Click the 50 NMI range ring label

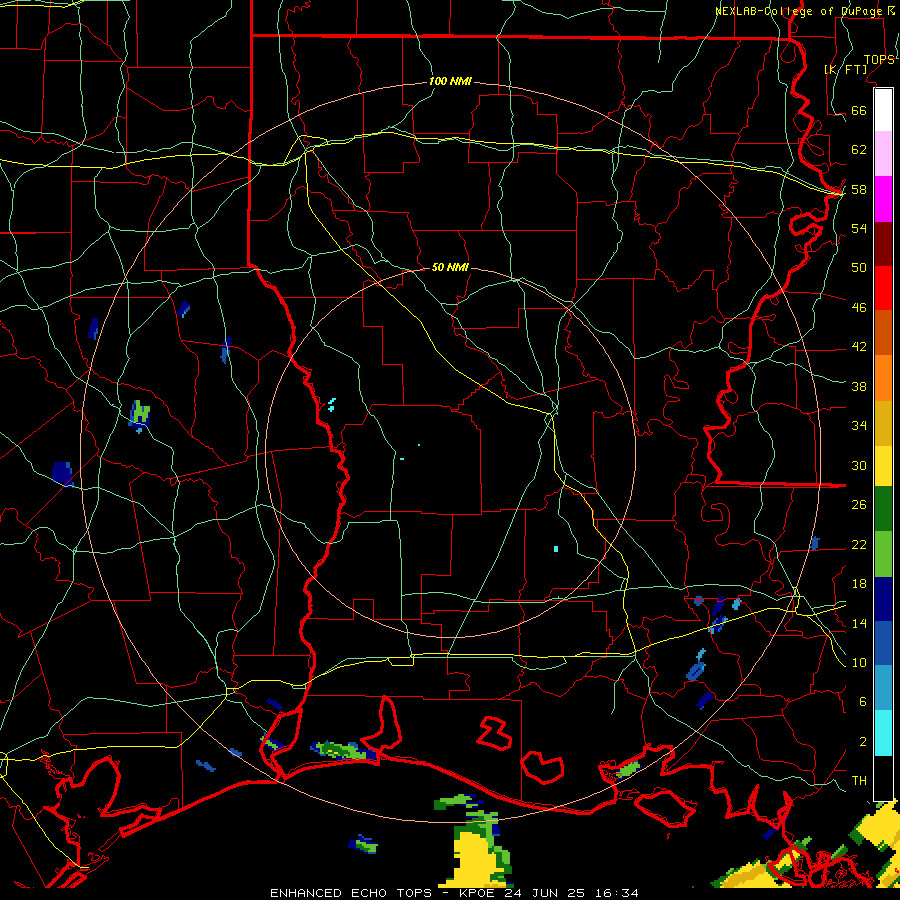point(450,267)
